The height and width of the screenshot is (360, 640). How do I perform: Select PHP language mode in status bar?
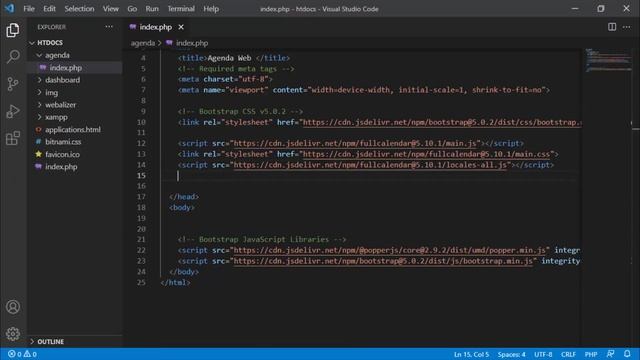coord(591,354)
